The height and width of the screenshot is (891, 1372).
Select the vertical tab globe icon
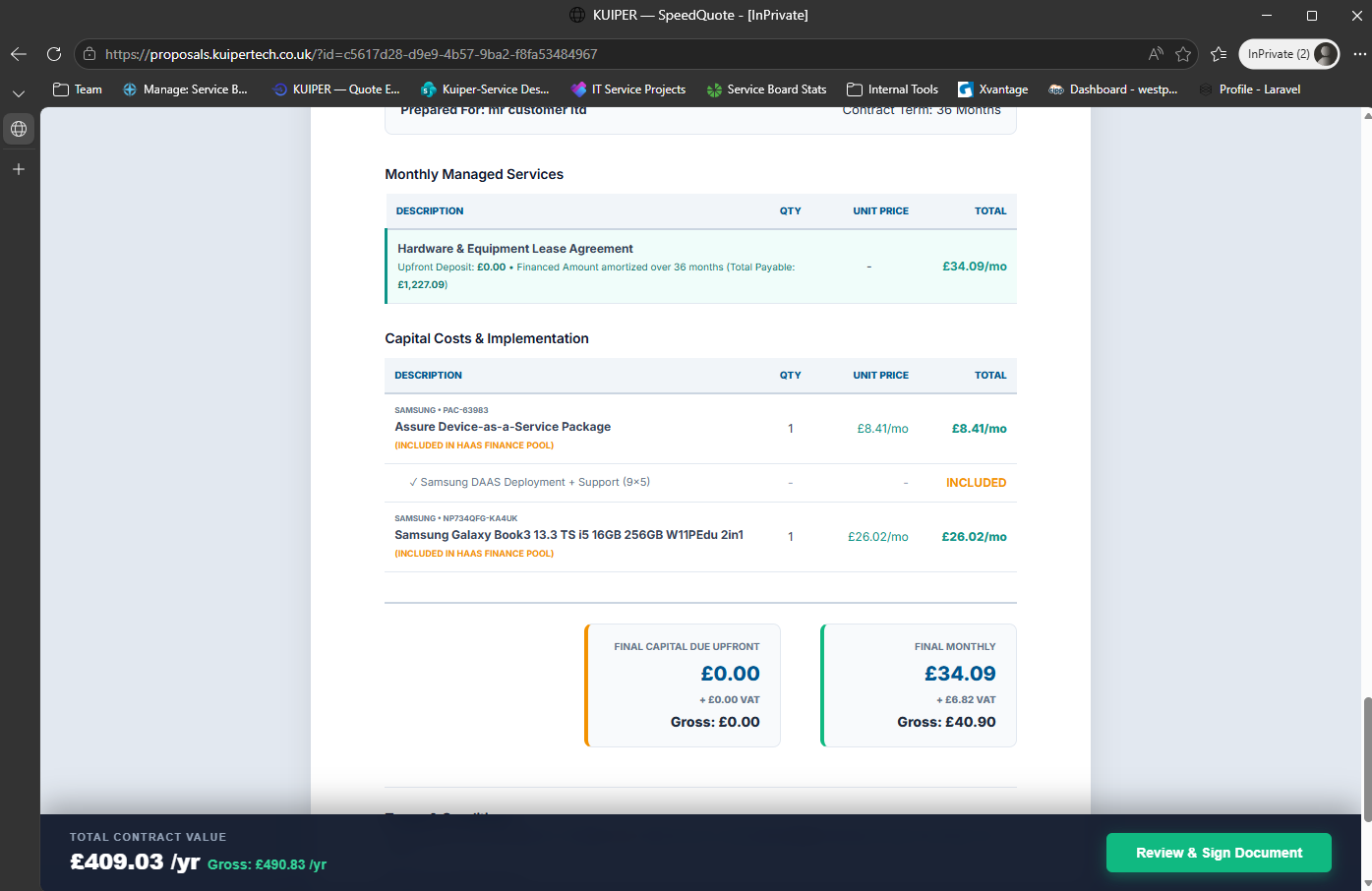[19, 129]
